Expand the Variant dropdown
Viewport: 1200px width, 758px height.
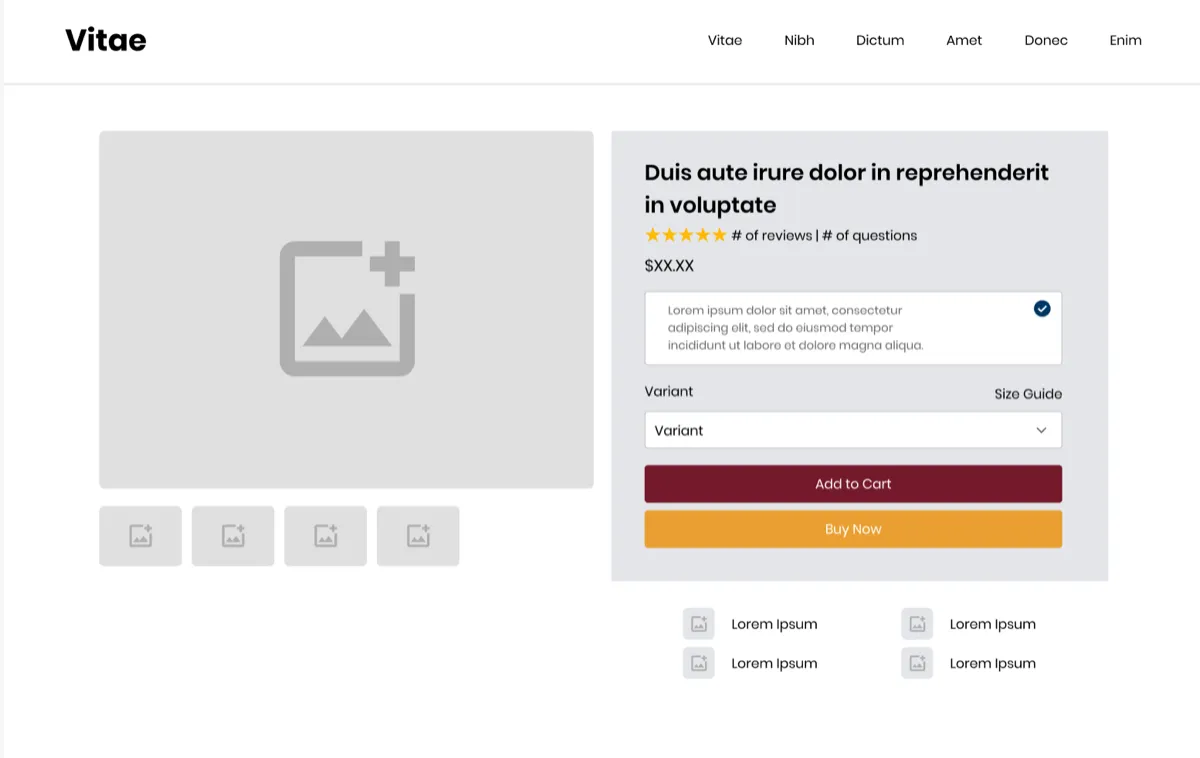[853, 430]
